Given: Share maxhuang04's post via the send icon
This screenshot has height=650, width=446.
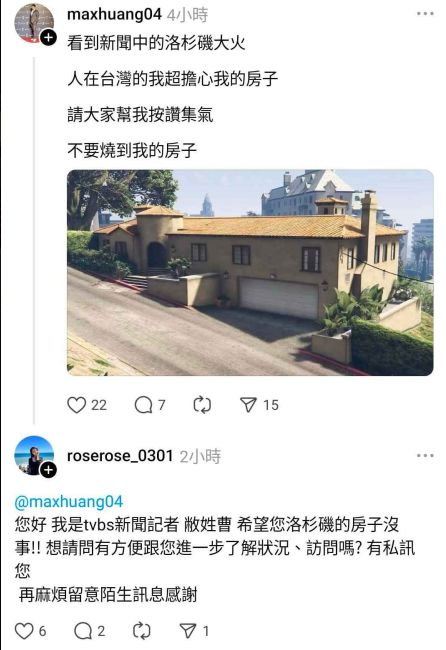Looking at the screenshot, I should (x=248, y=405).
